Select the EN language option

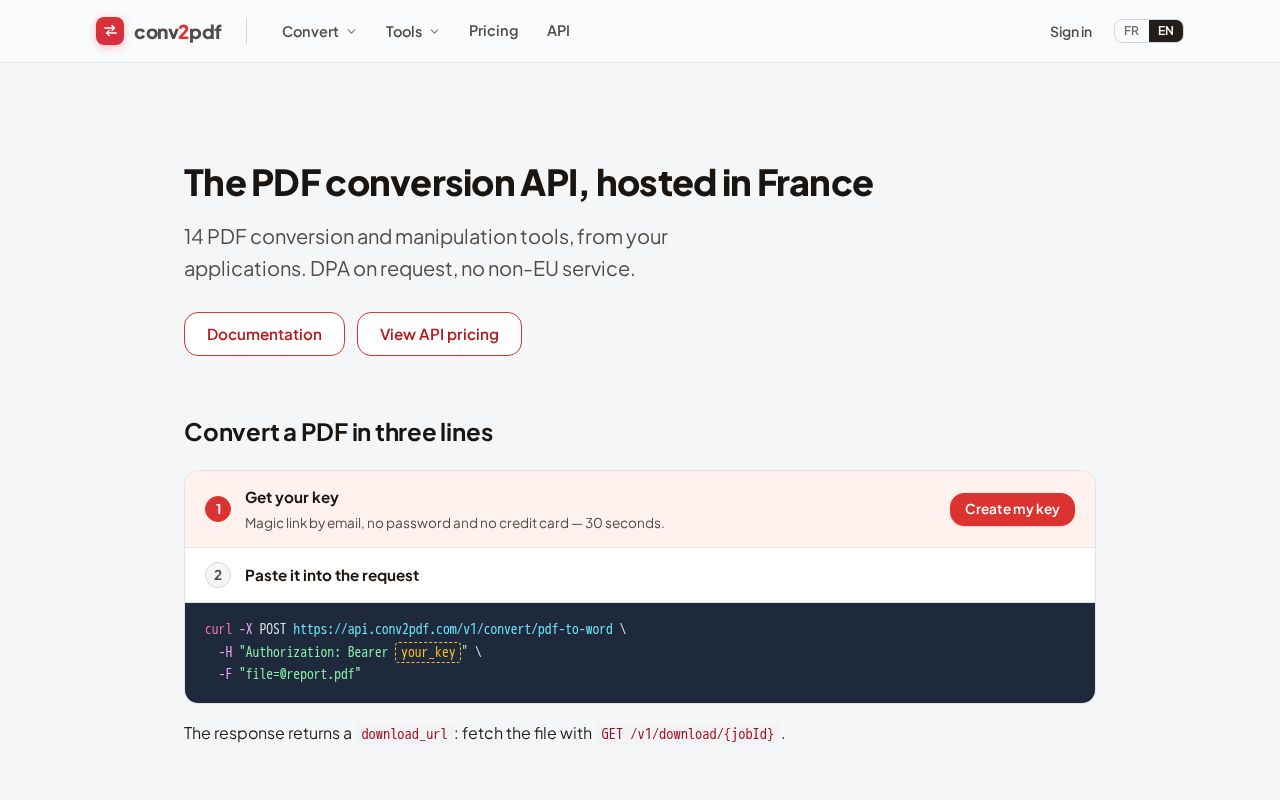coord(1166,31)
